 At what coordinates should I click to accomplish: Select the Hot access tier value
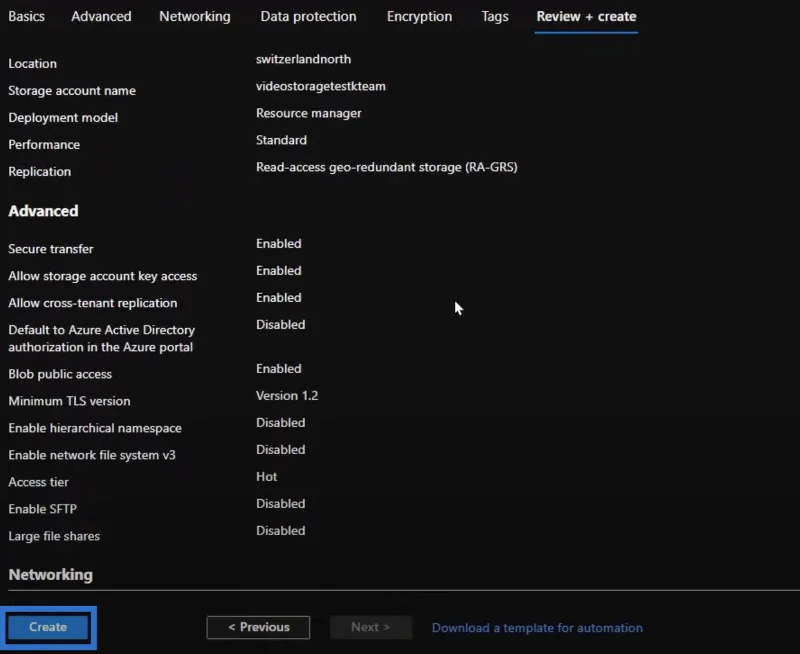pos(266,477)
